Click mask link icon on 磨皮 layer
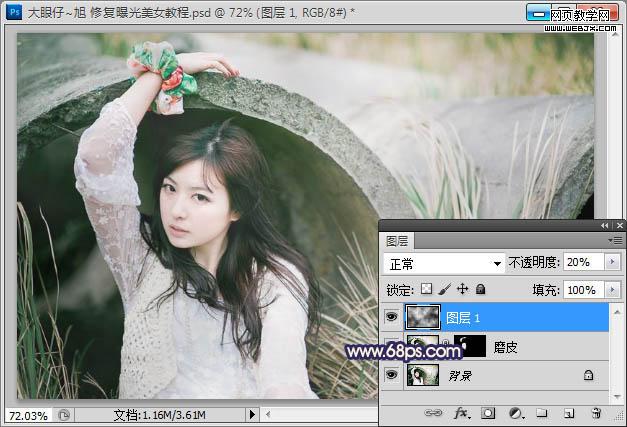The height and width of the screenshot is (427, 627). [446, 343]
